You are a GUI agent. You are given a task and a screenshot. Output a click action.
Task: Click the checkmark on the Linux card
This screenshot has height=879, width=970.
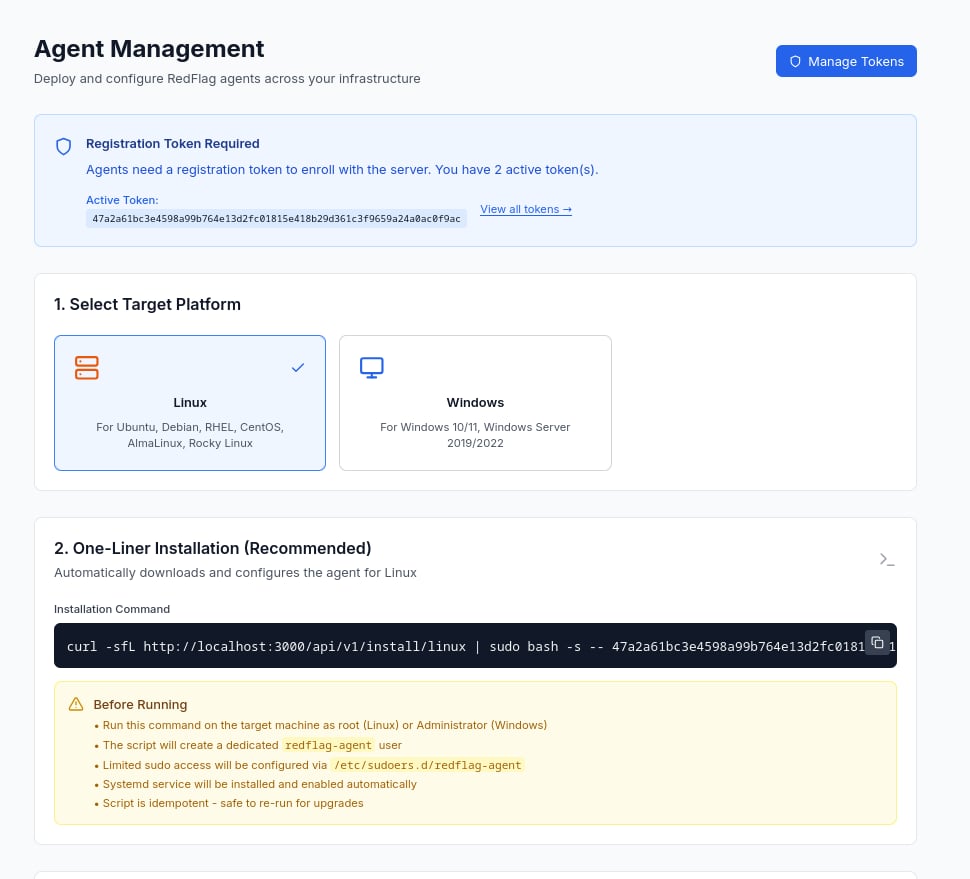click(297, 368)
